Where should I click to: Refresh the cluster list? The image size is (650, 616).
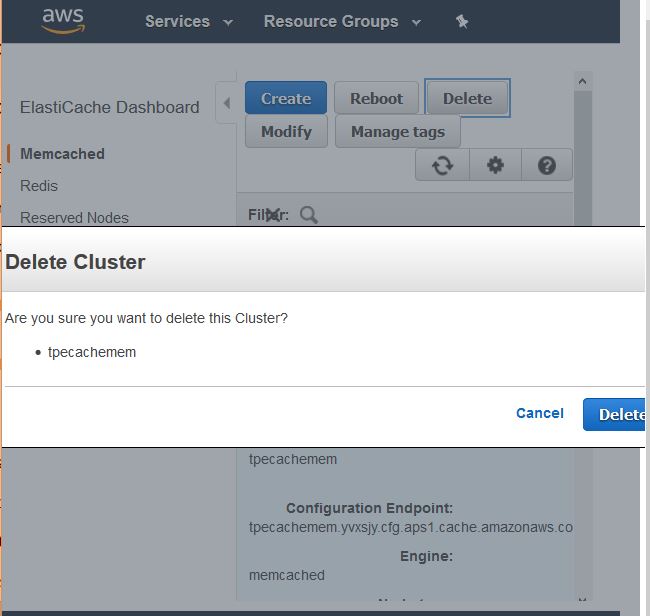point(442,166)
